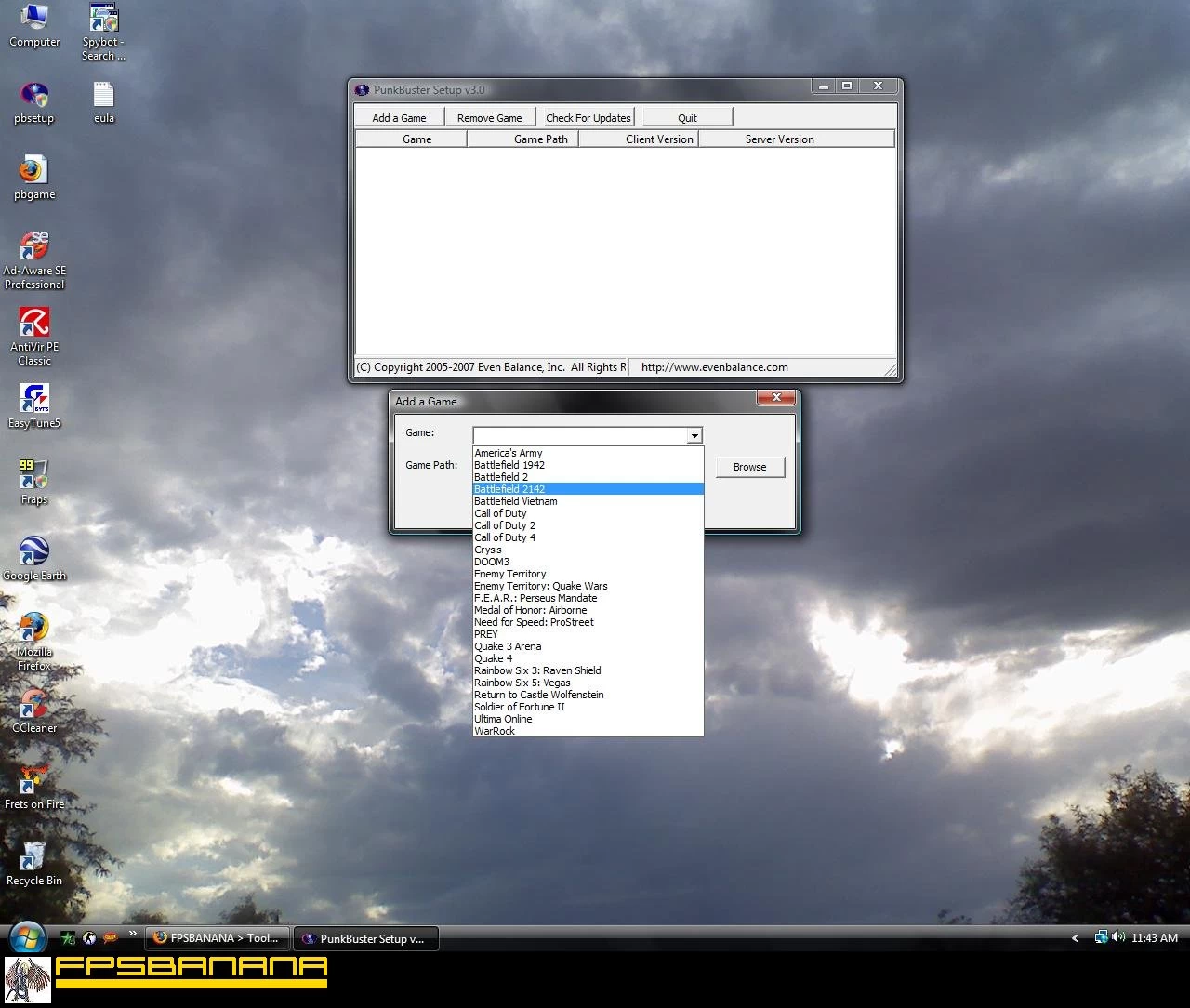The width and height of the screenshot is (1190, 1008).
Task: Choose Quake 4 entry
Action: tap(588, 658)
